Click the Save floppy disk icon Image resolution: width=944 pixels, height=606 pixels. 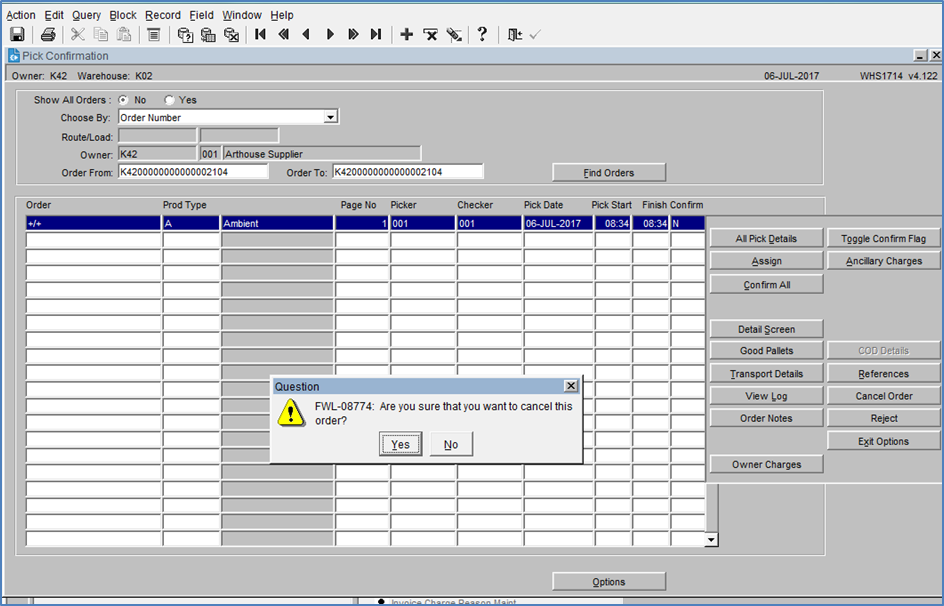tap(17, 34)
